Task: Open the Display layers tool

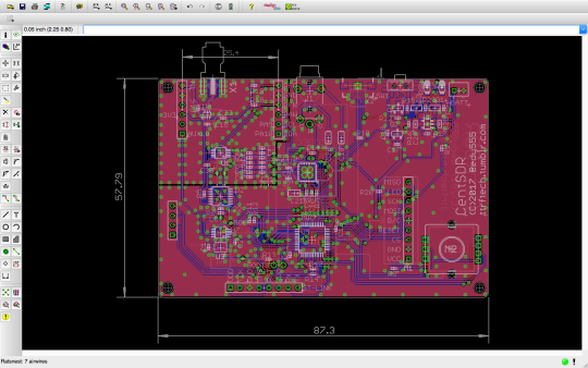Action: tap(6, 47)
